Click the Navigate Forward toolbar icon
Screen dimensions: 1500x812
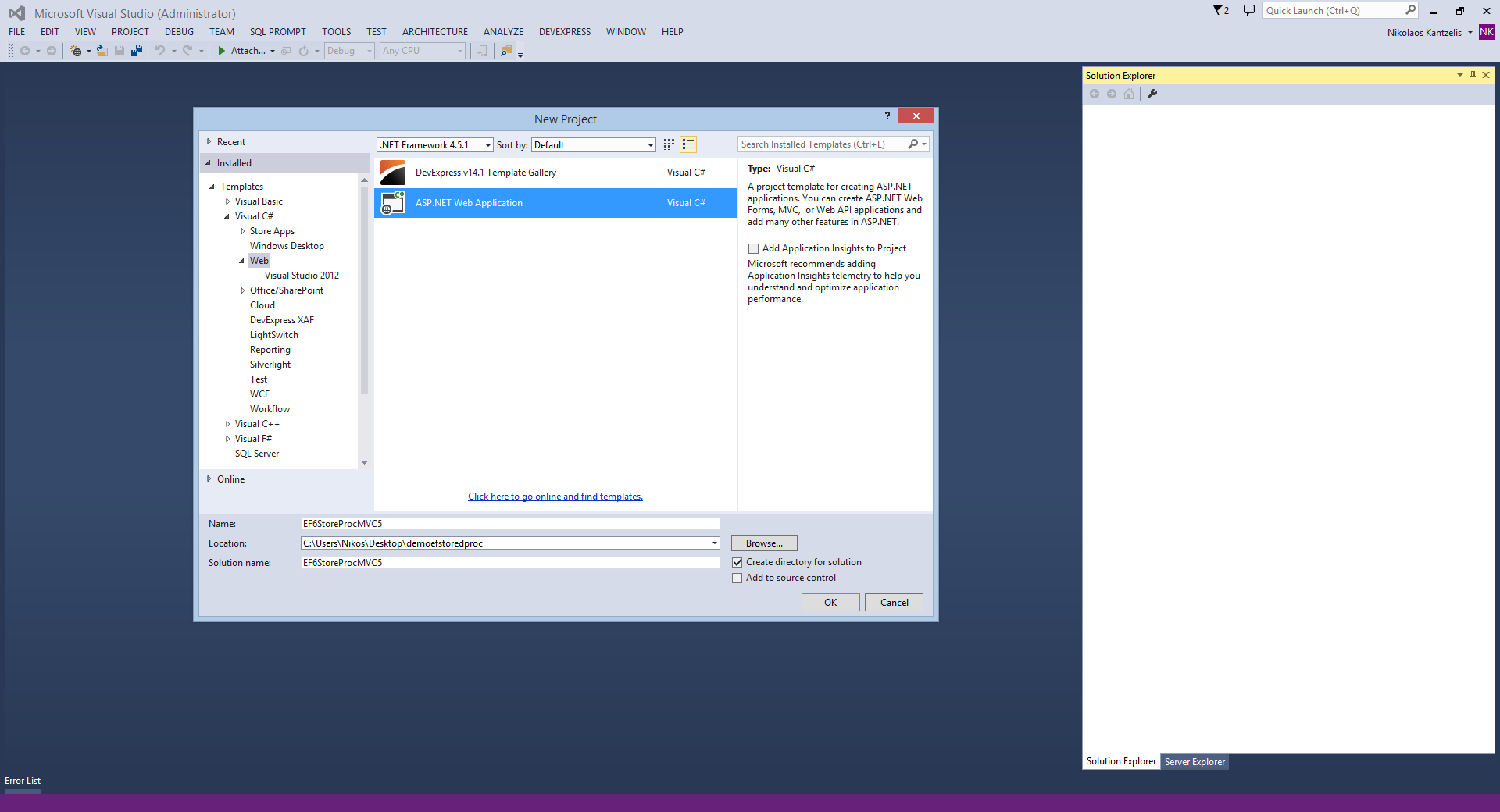[x=52, y=51]
